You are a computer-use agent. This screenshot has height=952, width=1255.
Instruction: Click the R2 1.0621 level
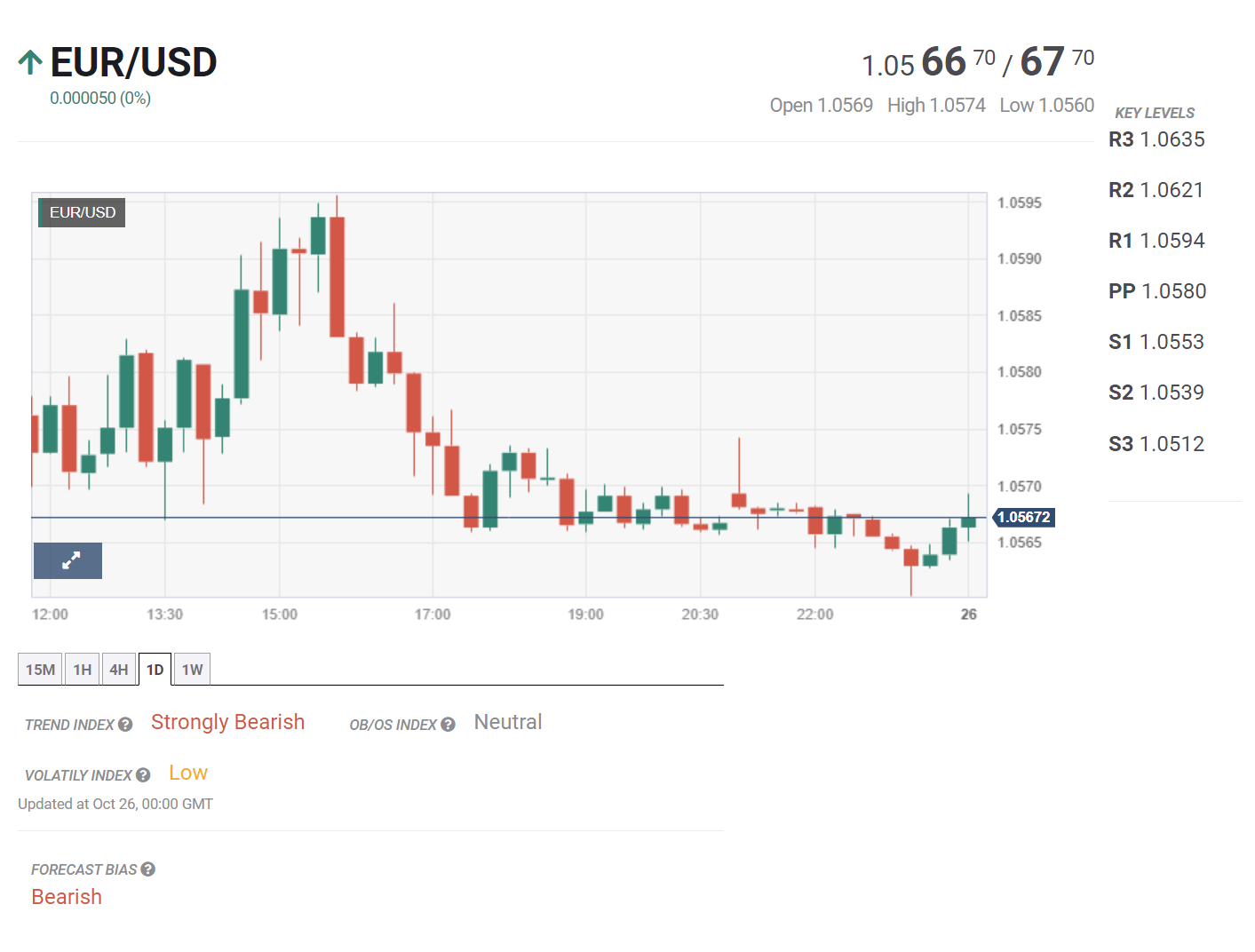point(1156,190)
